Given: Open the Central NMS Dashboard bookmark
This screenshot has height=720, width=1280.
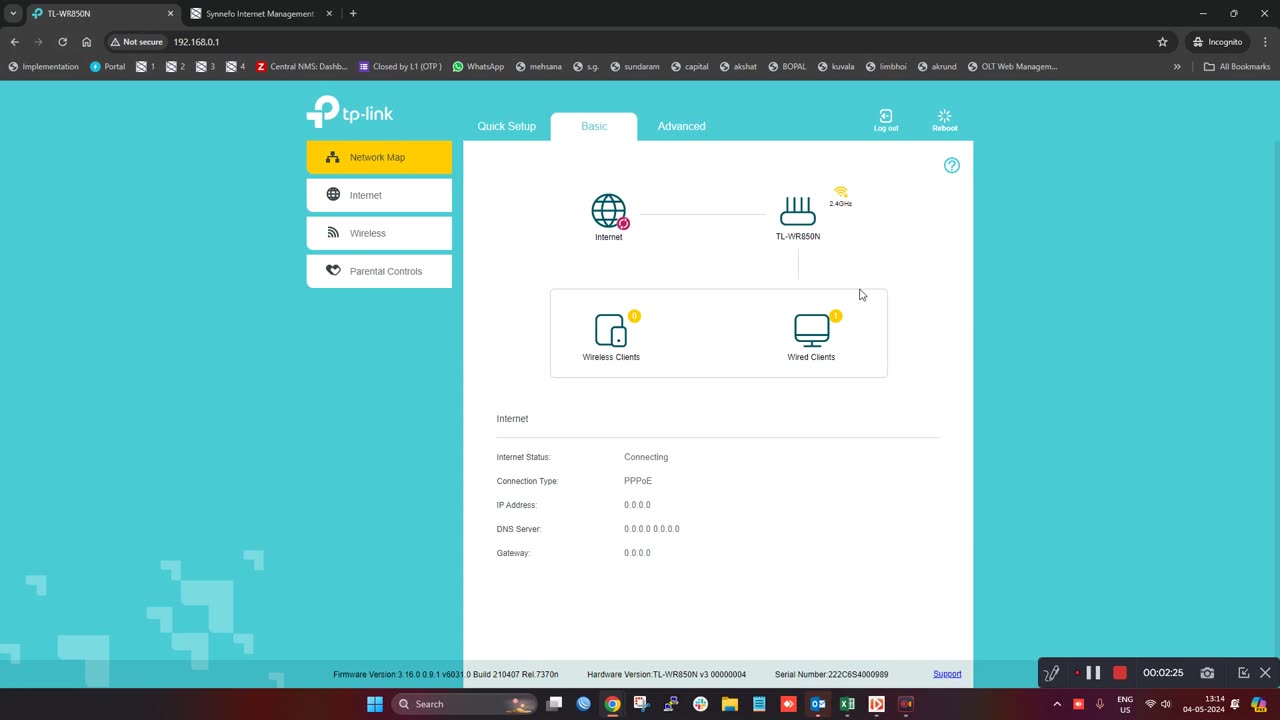Looking at the screenshot, I should [x=302, y=67].
